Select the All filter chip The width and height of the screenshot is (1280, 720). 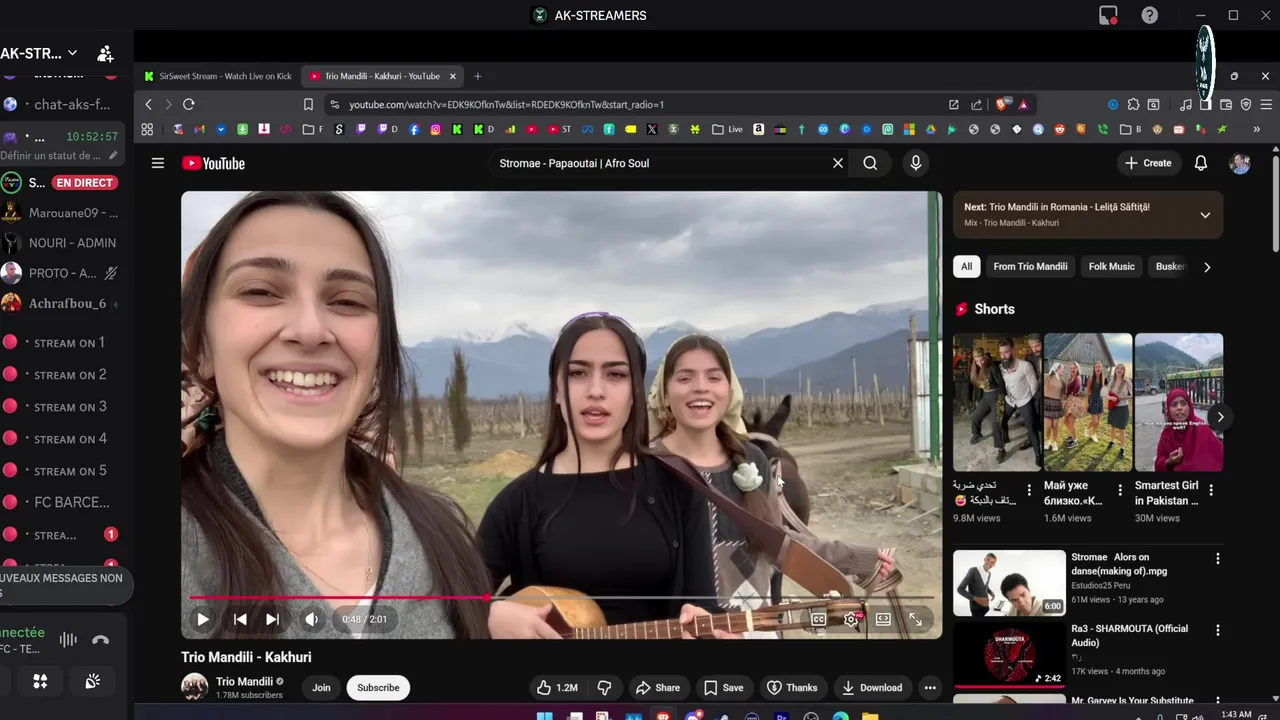tap(966, 266)
